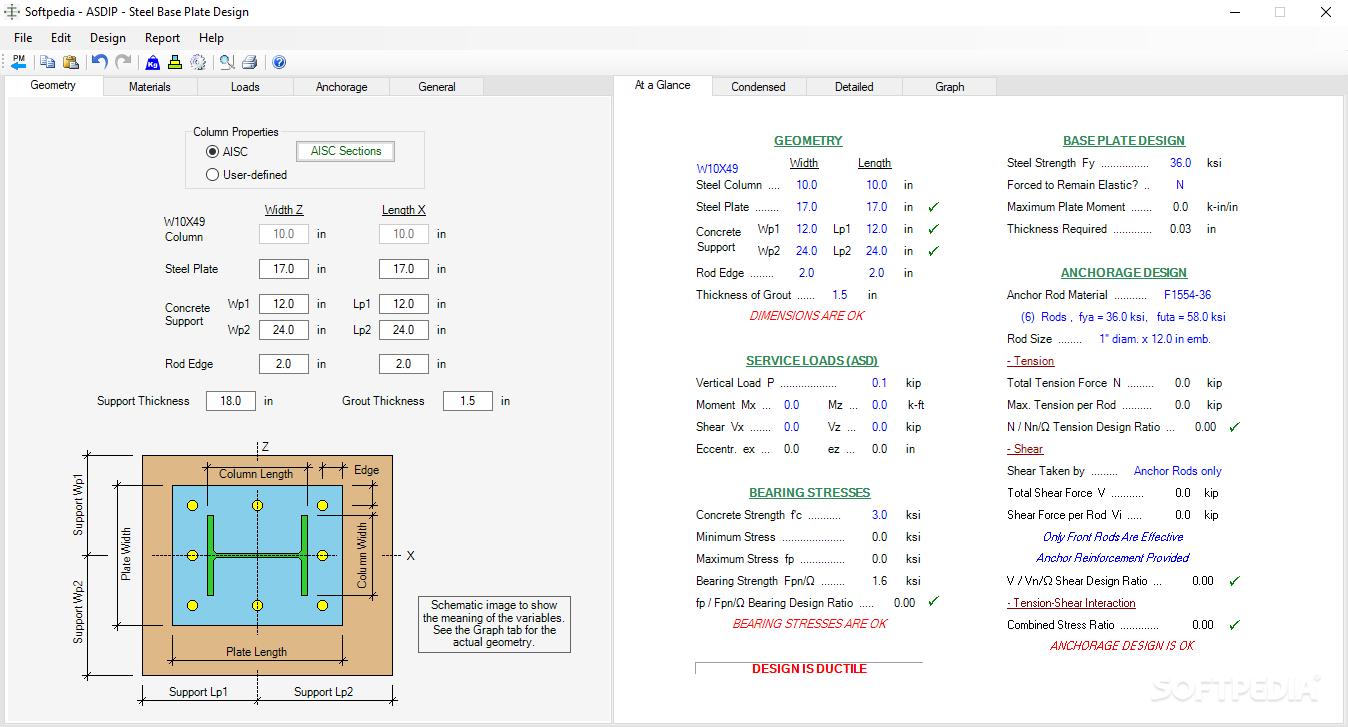The width and height of the screenshot is (1348, 727).
Task: Click the Rod Edge Width Z field
Action: pos(284,364)
